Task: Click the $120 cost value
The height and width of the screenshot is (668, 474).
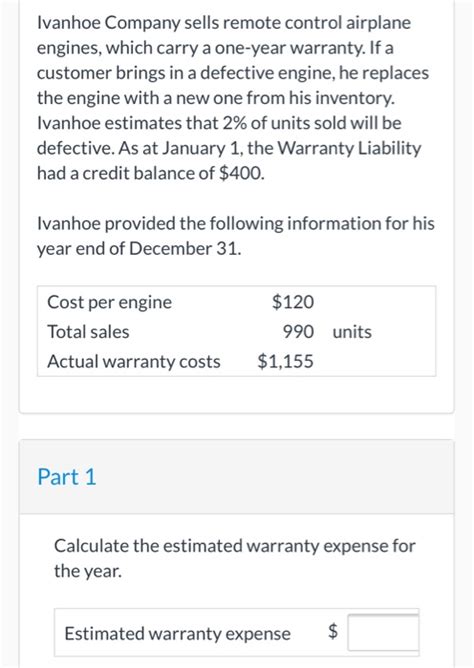Action: [x=293, y=302]
